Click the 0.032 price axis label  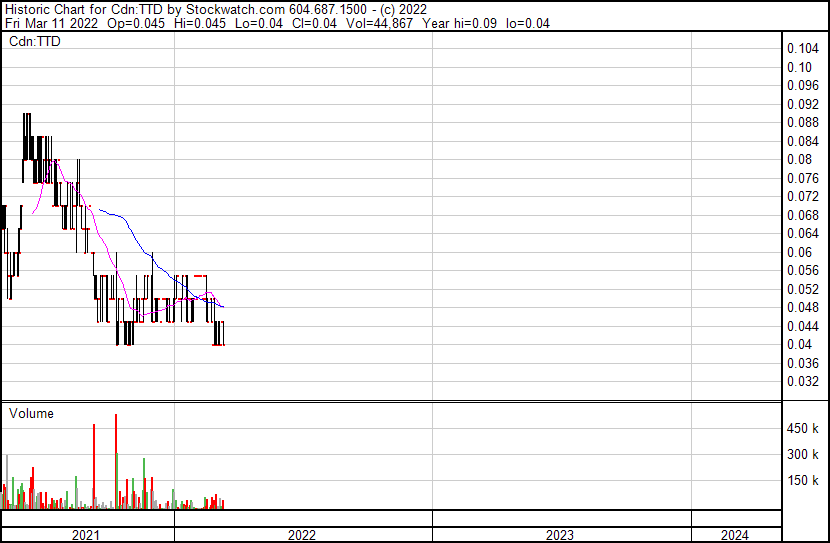click(x=803, y=381)
